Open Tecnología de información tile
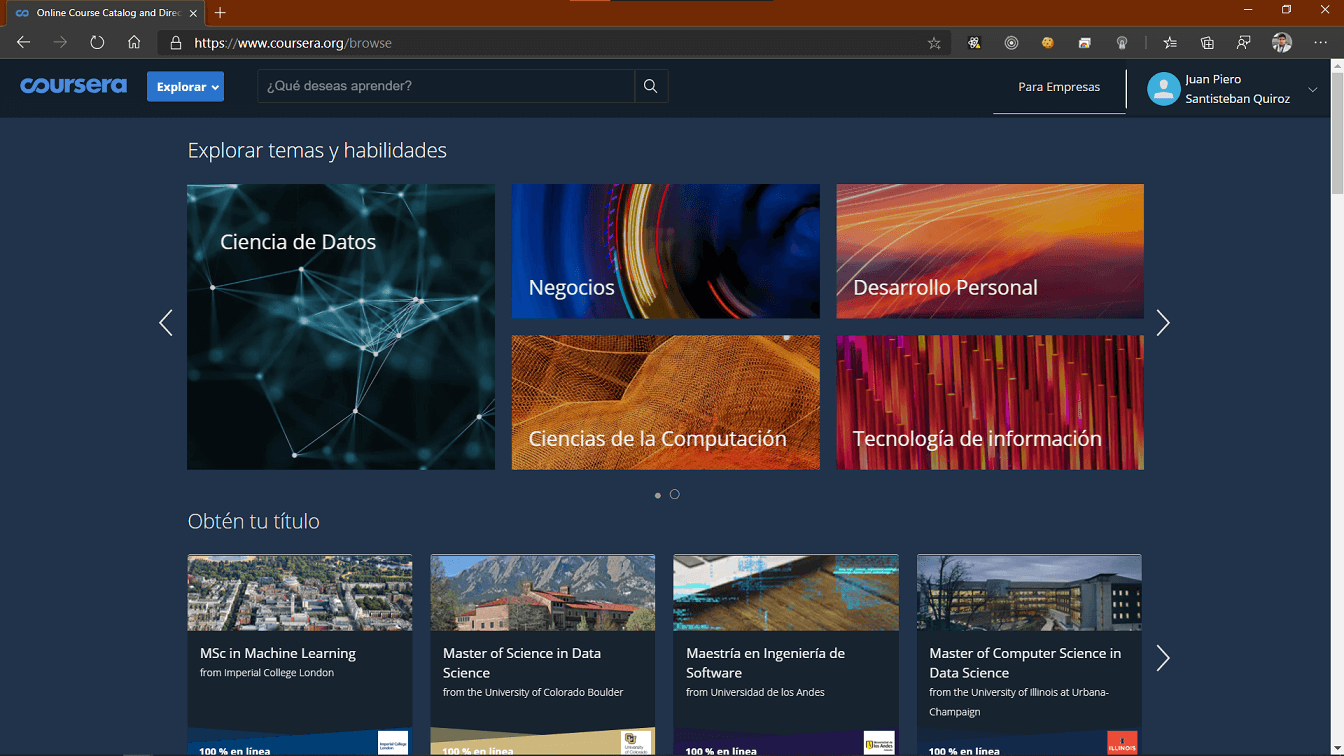Screen dimensions: 1344x756 pos(990,402)
